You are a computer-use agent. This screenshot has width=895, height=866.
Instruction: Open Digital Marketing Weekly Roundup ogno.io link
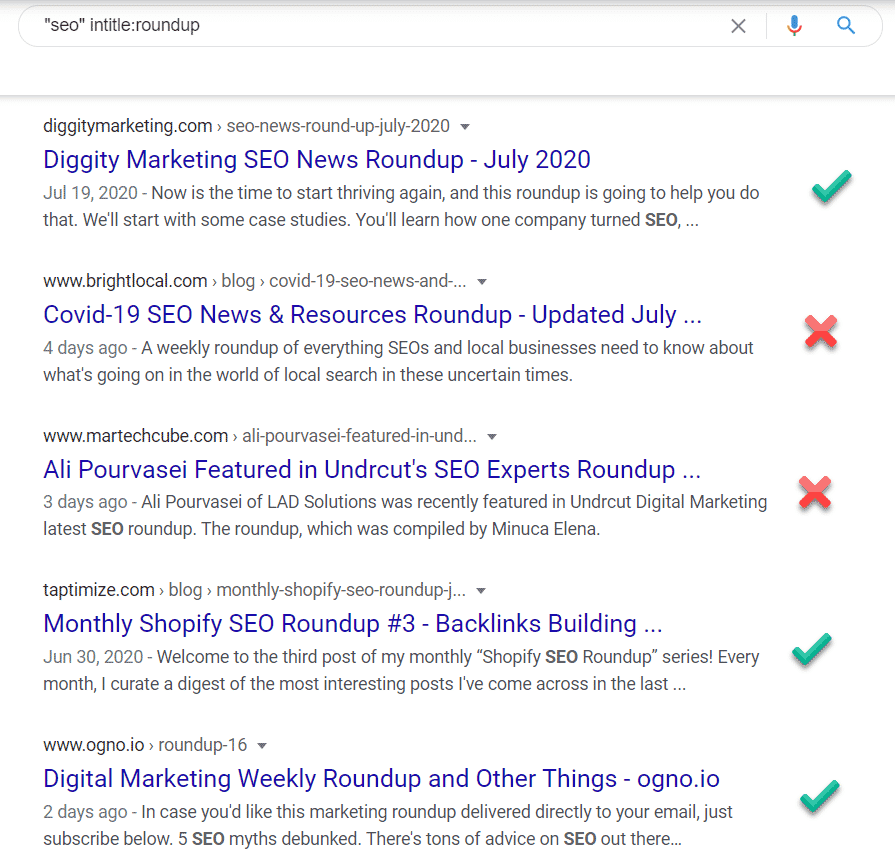[x=381, y=779]
